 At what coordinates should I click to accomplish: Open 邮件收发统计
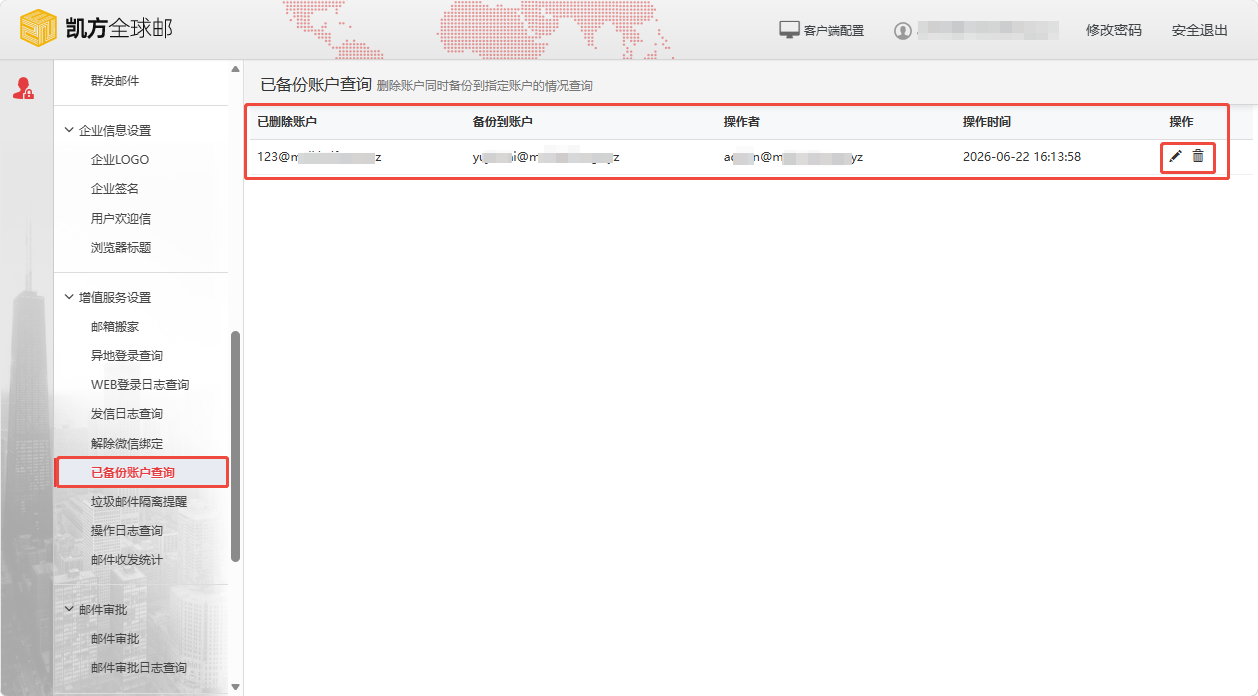[x=127, y=559]
